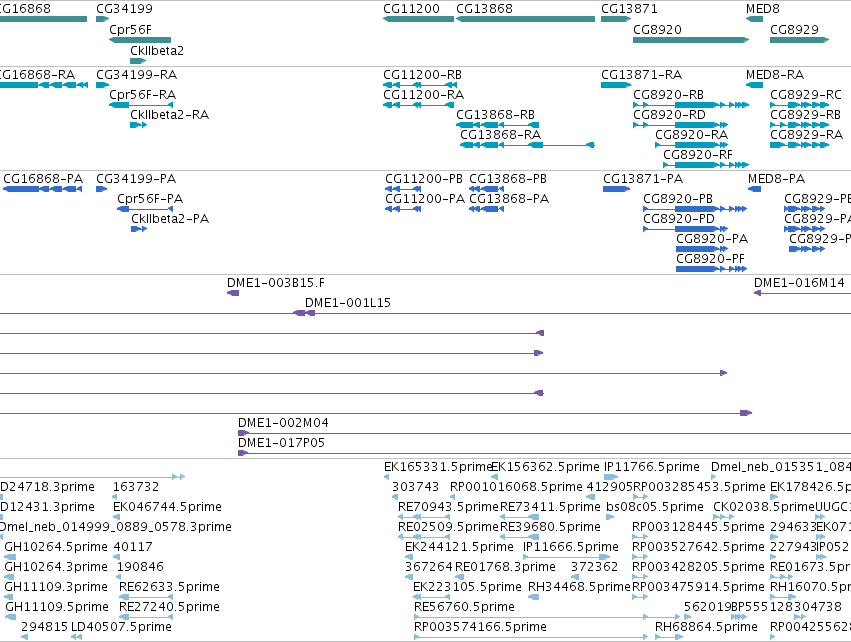Click protein CkIIbeta2-PA
Image resolution: width=851 pixels, height=642 pixels.
click(x=139, y=229)
